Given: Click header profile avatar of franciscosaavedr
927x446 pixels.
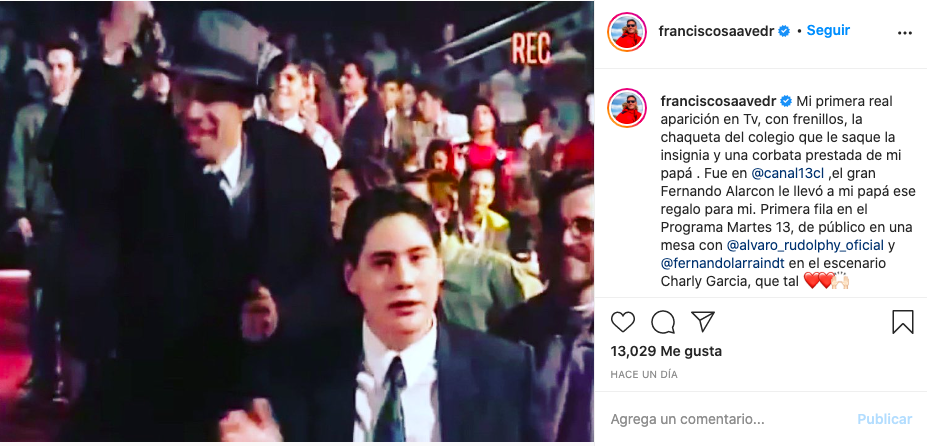Looking at the screenshot, I should [627, 32].
